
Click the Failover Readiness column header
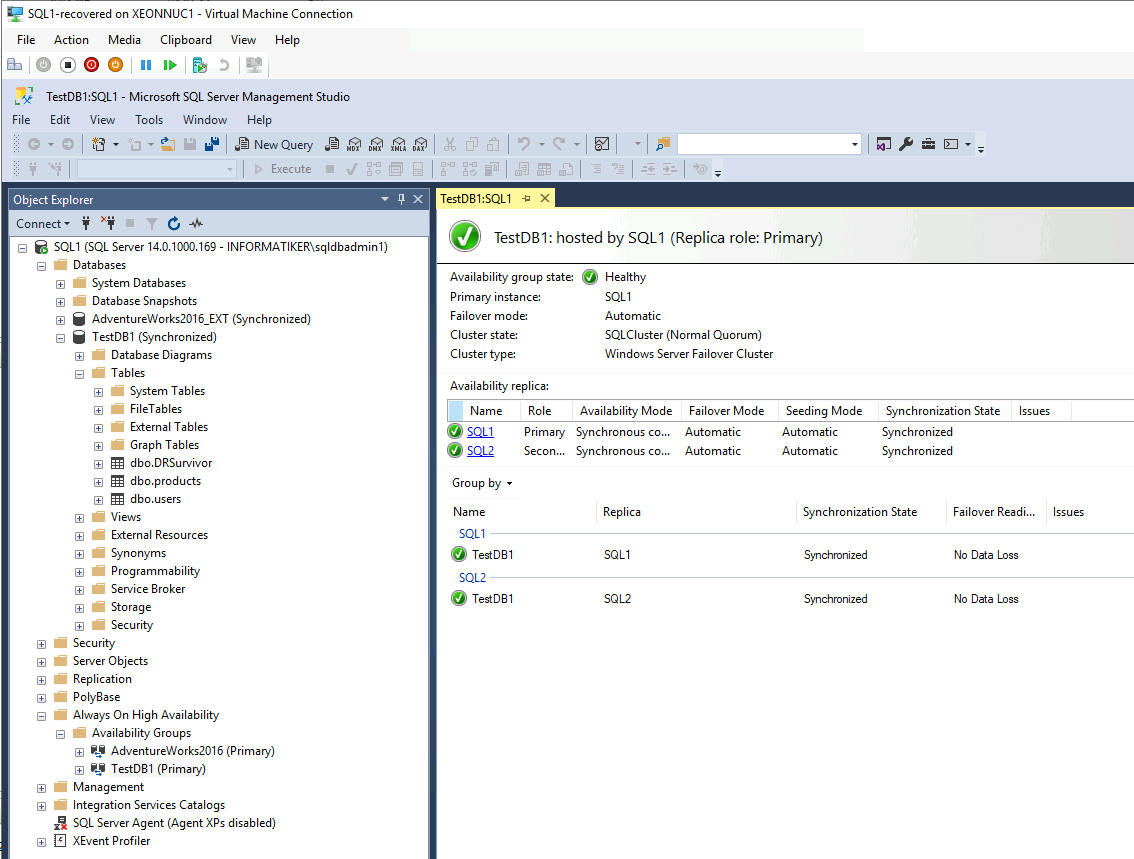994,512
